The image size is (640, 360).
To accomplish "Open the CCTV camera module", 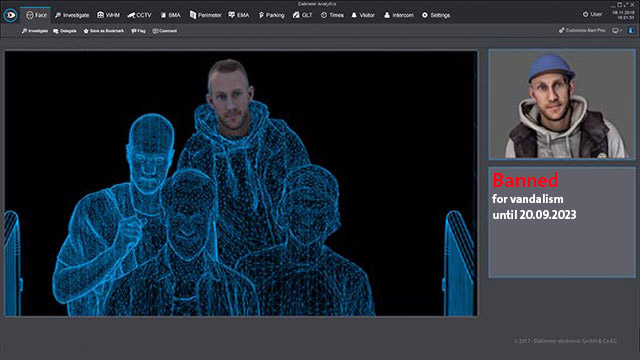I will coord(140,15).
